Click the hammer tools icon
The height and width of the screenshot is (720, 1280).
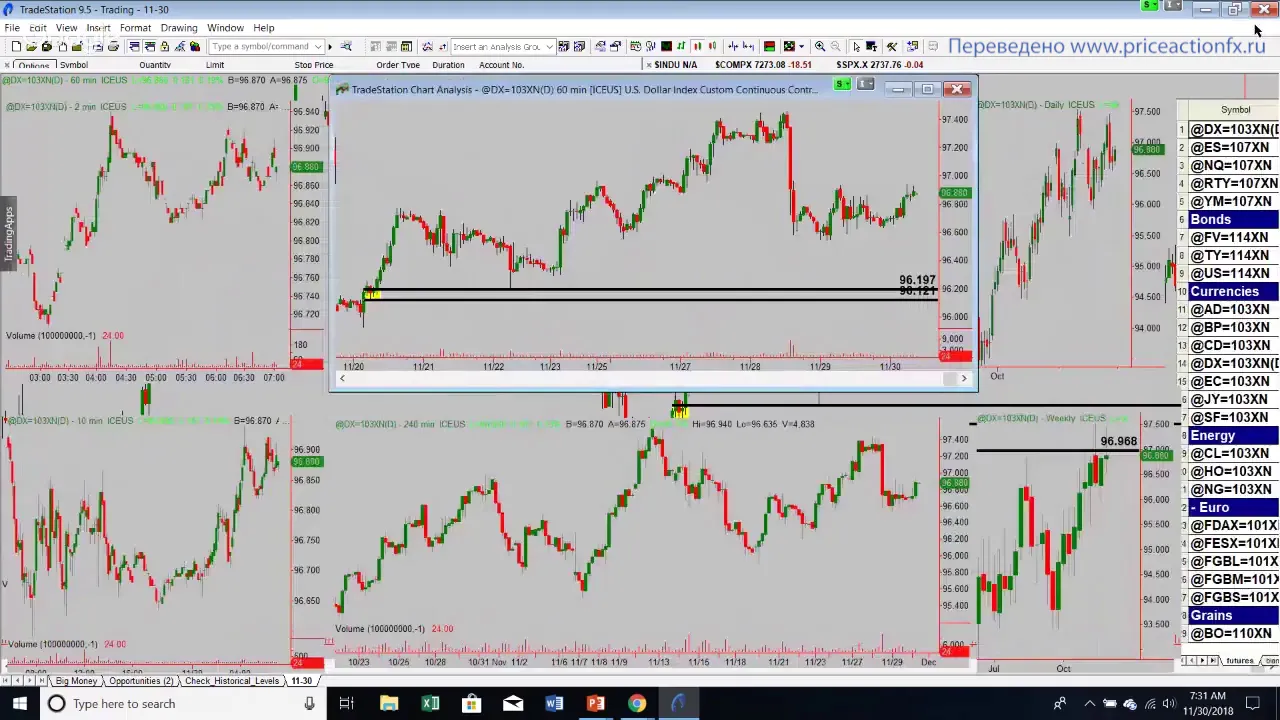(892, 46)
